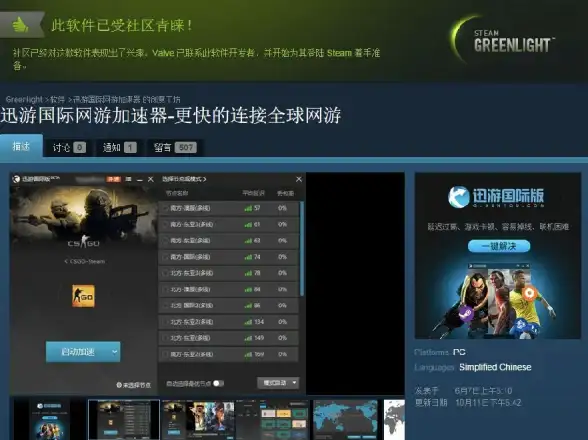This screenshot has height=440, width=588.
Task: Click the 模式启动 button label
Action: 274,383
